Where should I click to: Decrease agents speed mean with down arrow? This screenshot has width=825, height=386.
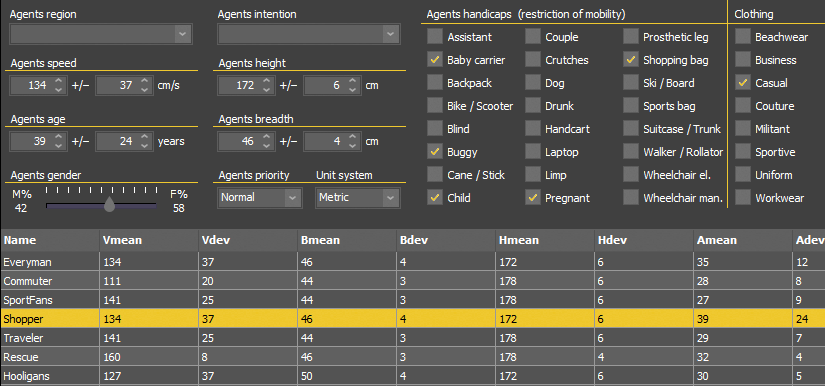coord(58,90)
